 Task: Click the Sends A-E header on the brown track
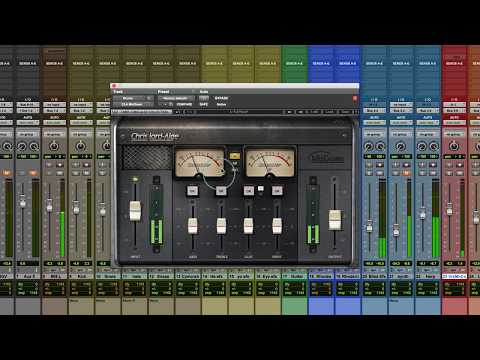(x=54, y=63)
